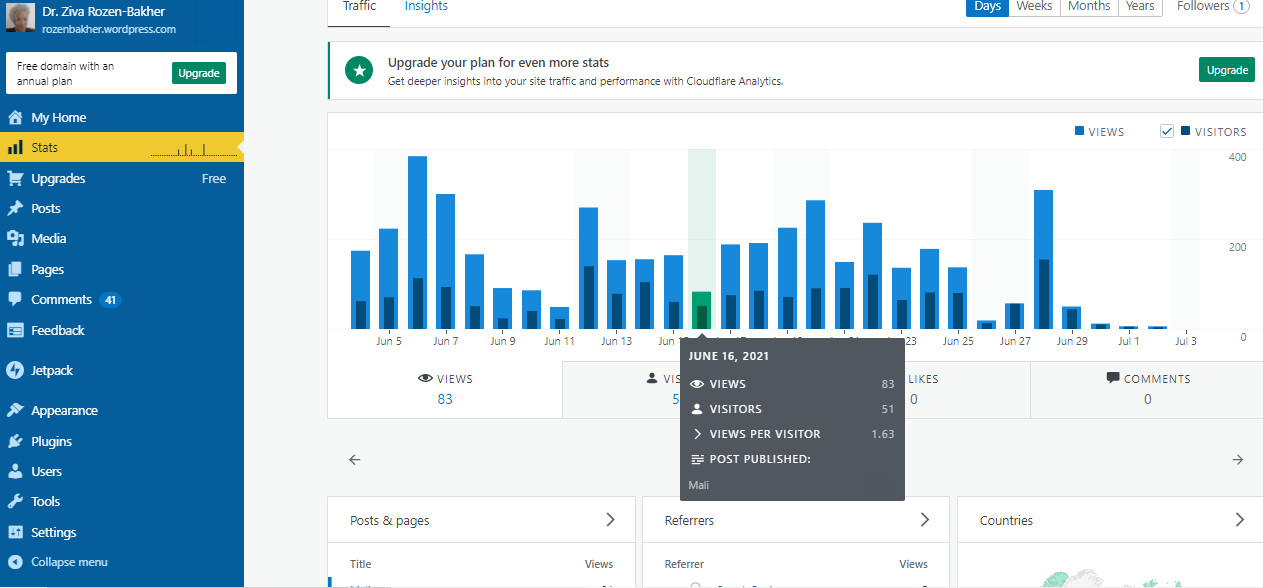Click the Jun 28 views bar
Screen dimensions: 1263x588
(x=1043, y=259)
